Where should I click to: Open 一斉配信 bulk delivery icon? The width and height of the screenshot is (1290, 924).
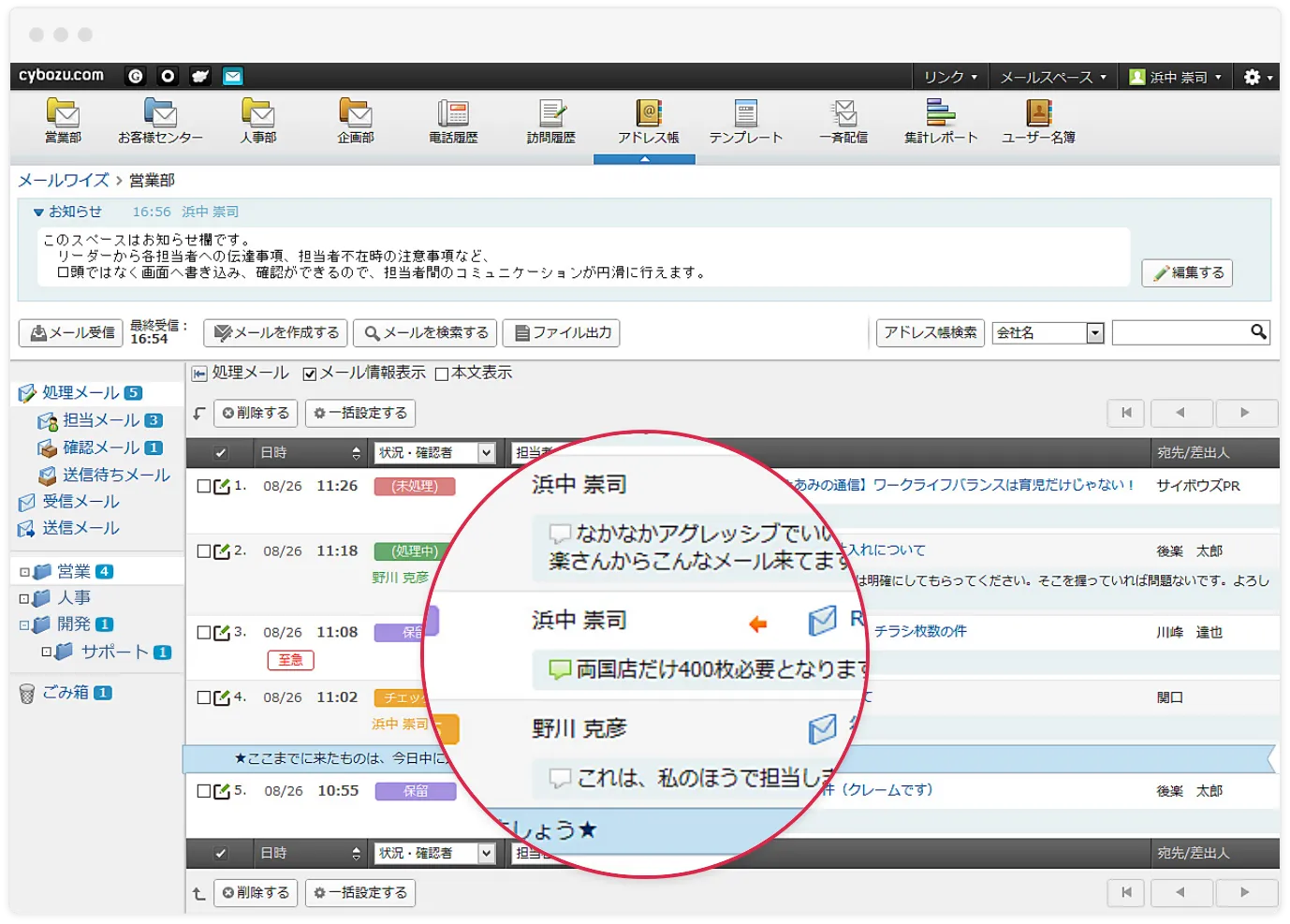[843, 114]
